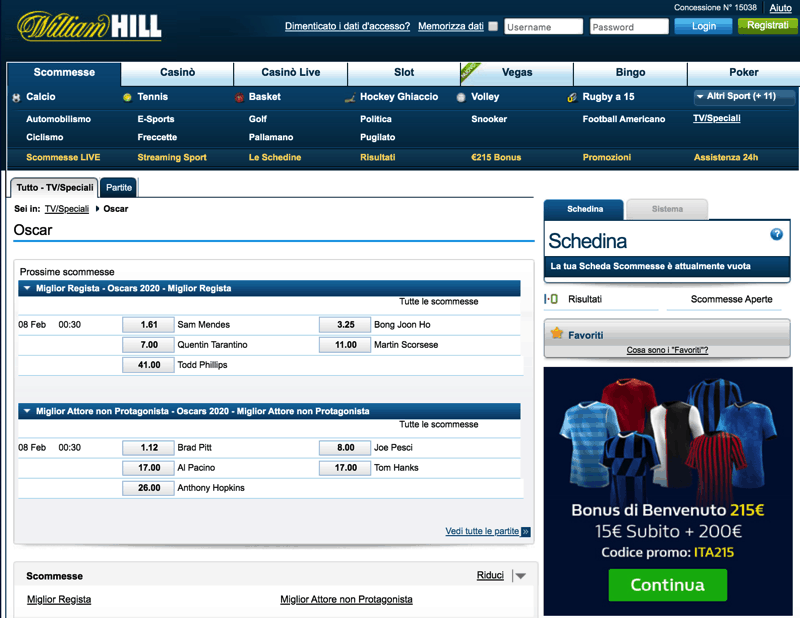Click the William Hill logo
800x618 pixels.
89,27
